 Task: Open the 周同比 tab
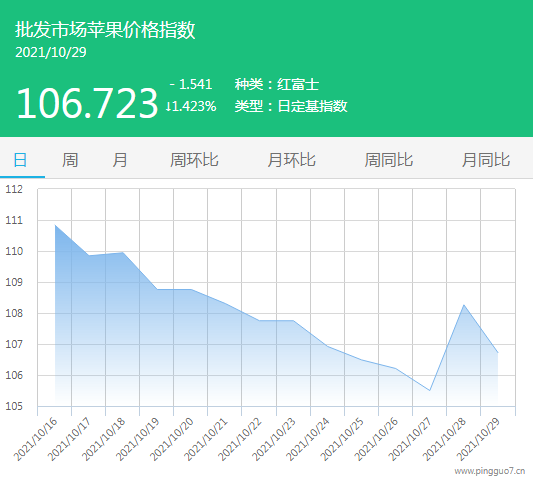[x=389, y=160]
